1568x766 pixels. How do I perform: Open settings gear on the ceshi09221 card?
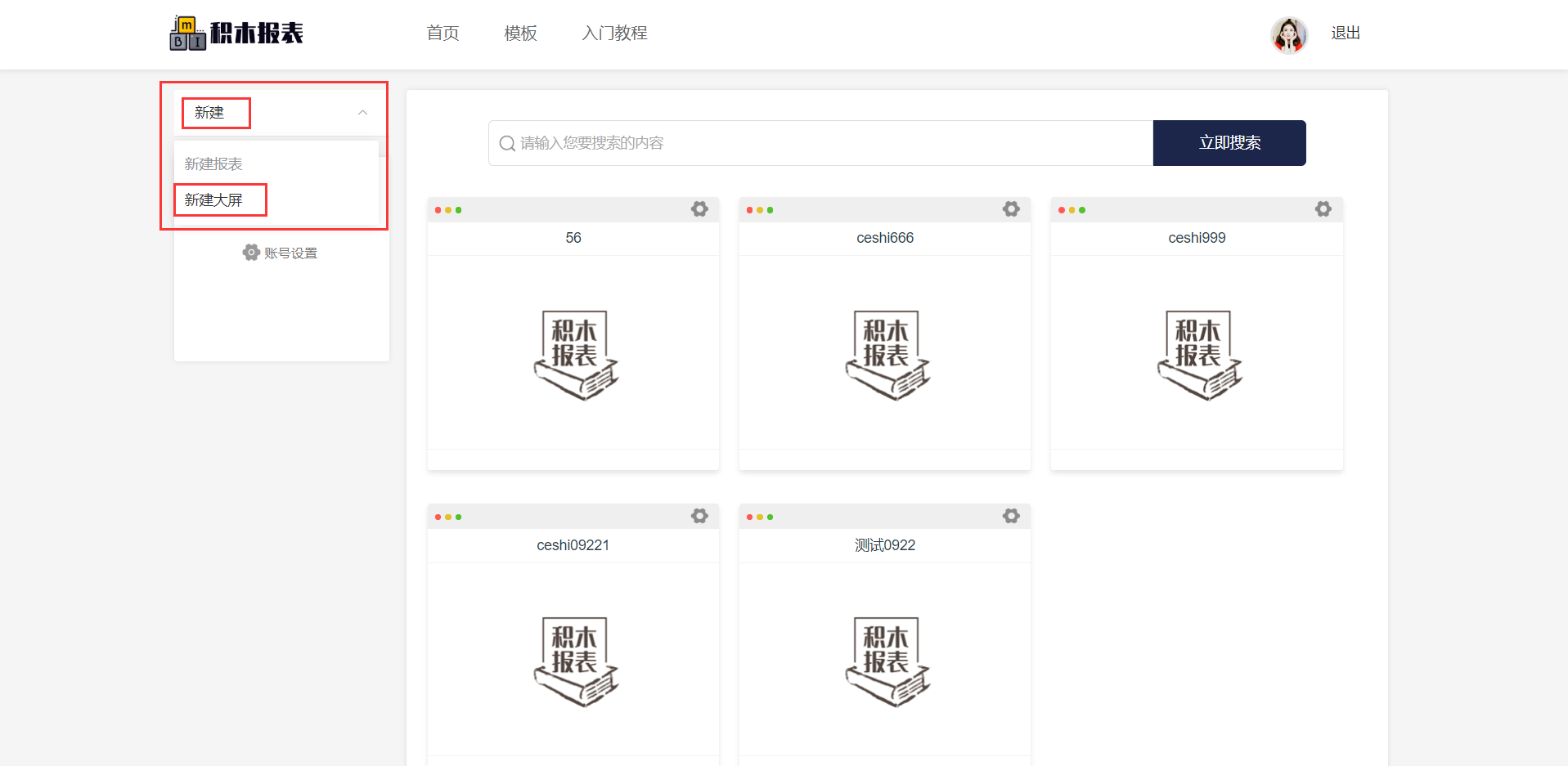point(699,516)
